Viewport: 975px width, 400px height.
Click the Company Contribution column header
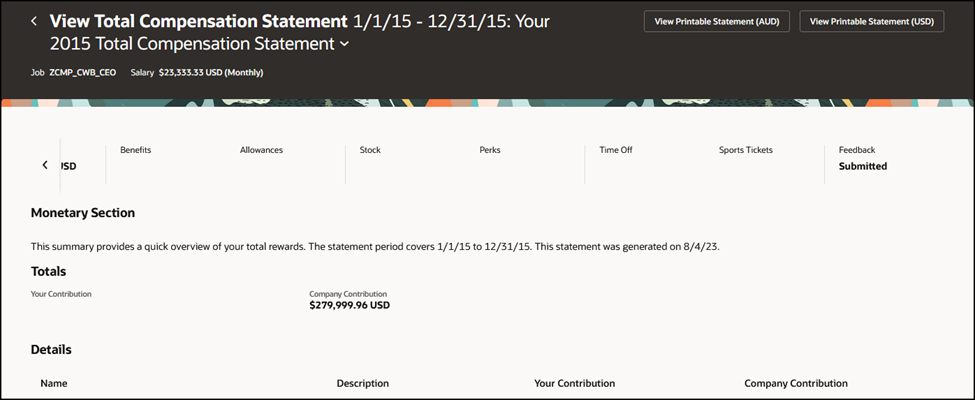click(x=795, y=383)
